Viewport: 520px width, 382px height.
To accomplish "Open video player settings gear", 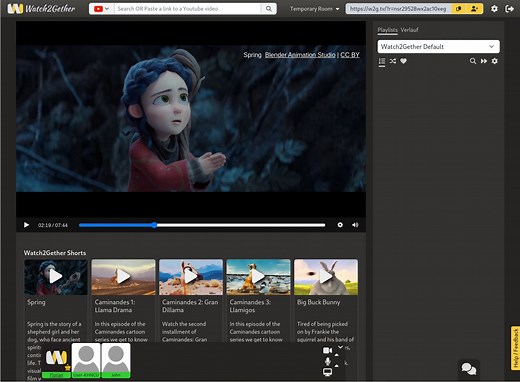I will [x=340, y=225].
